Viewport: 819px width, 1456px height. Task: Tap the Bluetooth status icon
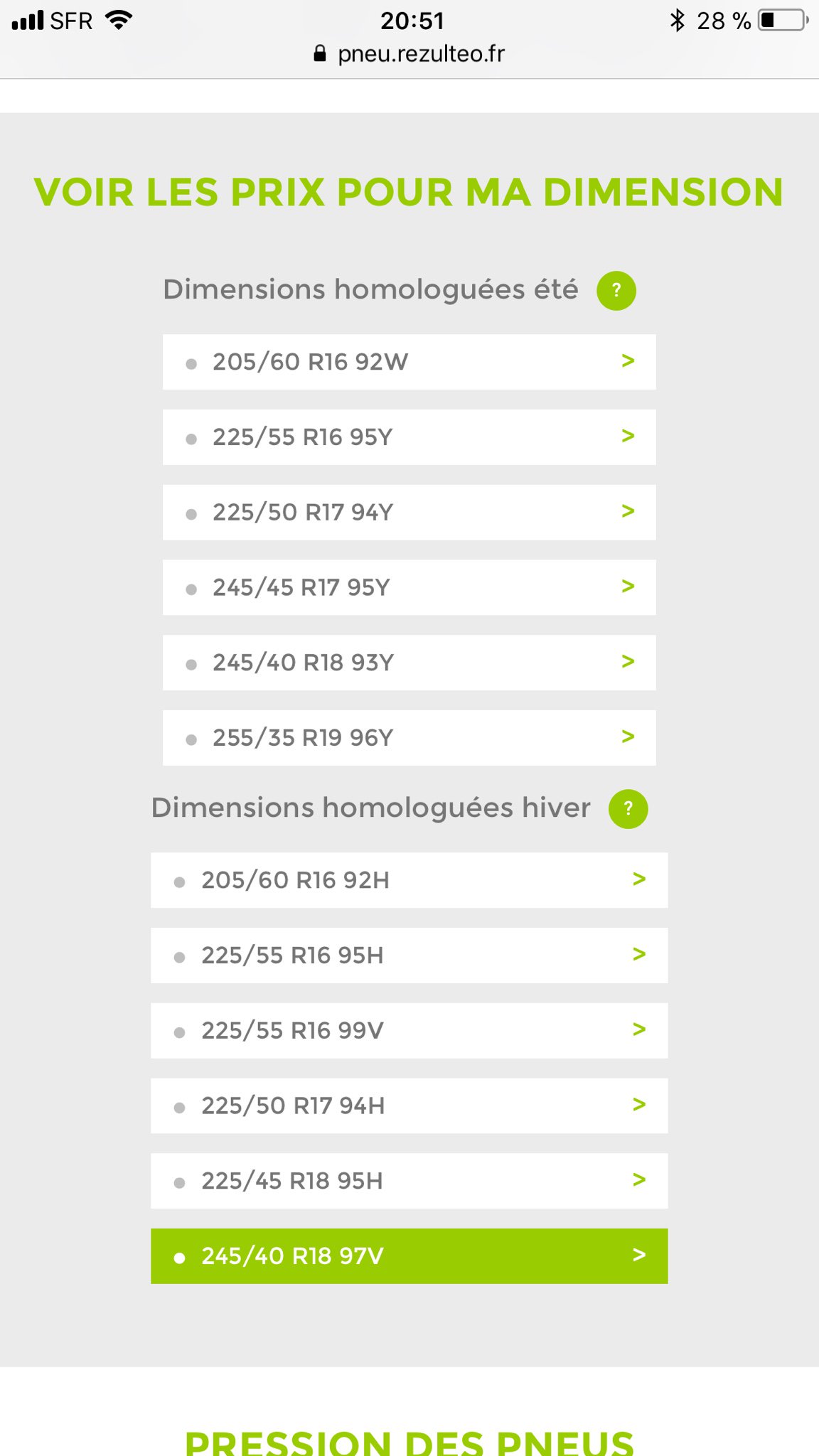[677, 21]
